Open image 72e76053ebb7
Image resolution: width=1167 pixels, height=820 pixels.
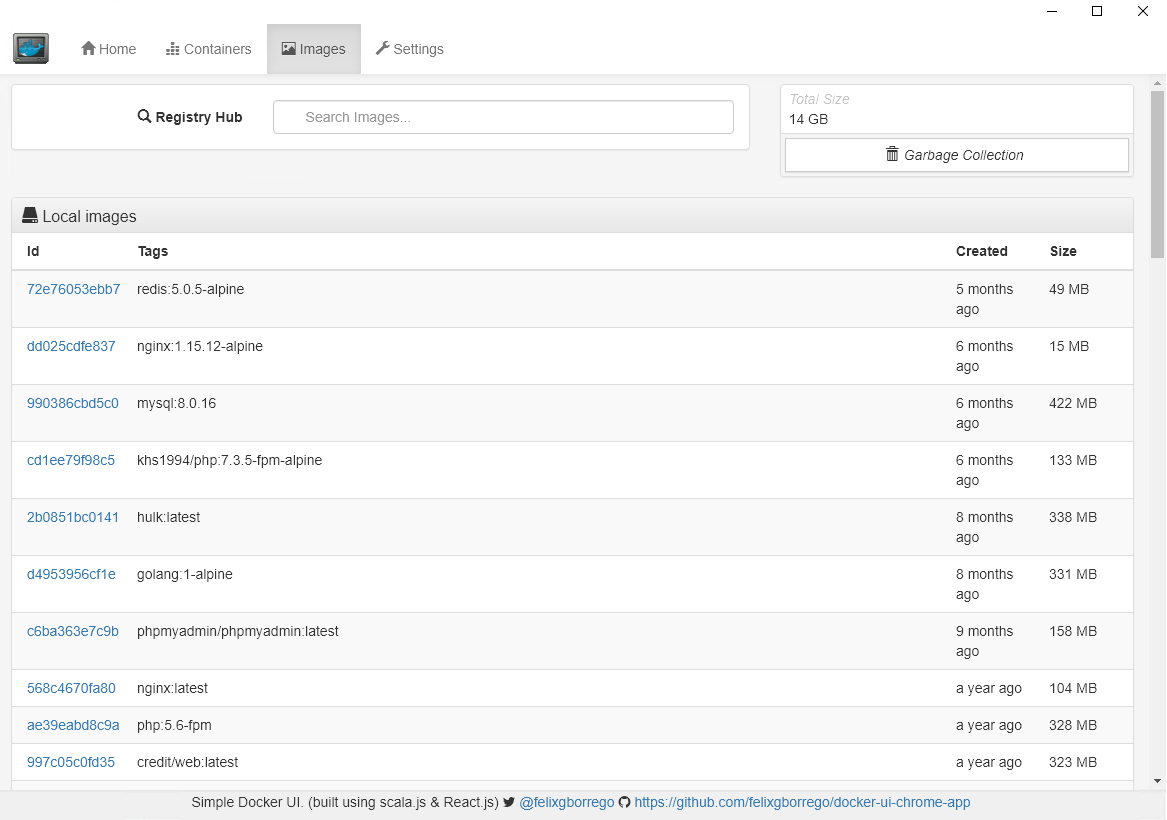73,289
